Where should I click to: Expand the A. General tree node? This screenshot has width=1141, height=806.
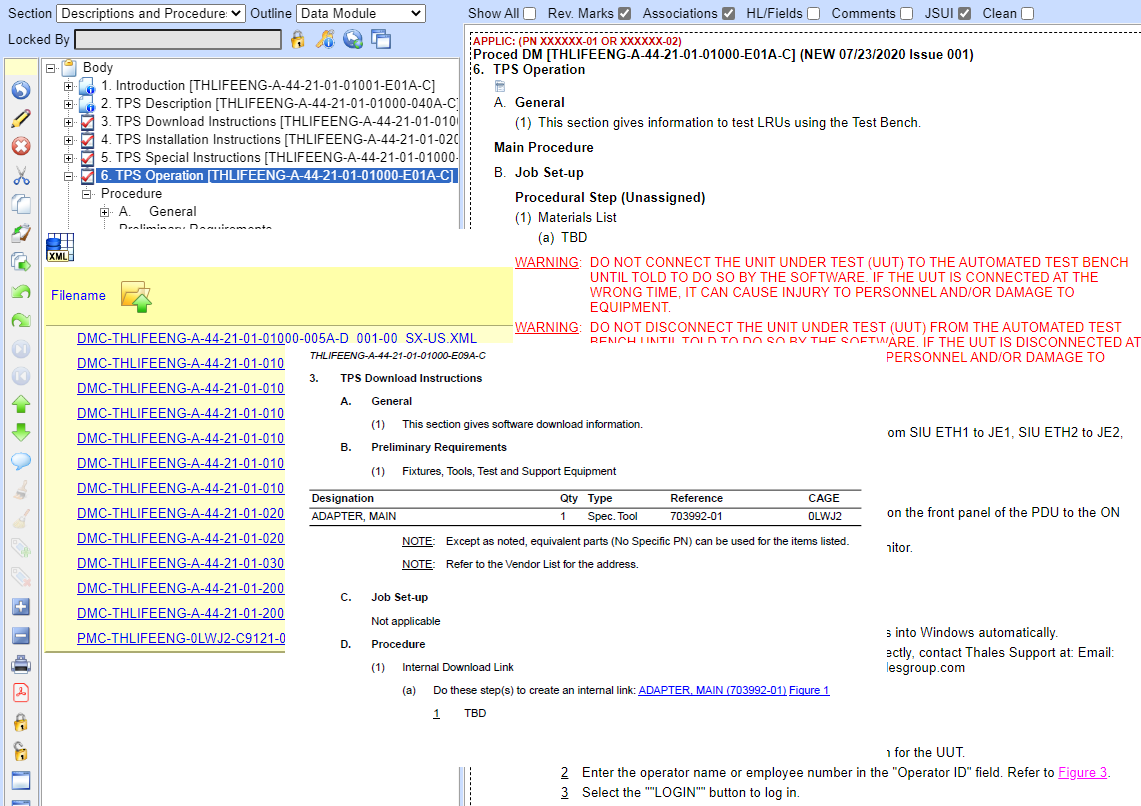[x=105, y=212]
